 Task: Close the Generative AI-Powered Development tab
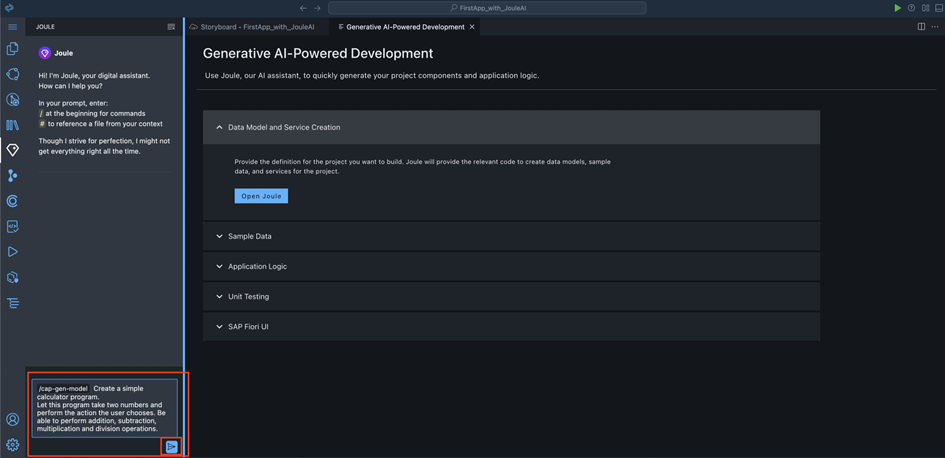tap(472, 27)
